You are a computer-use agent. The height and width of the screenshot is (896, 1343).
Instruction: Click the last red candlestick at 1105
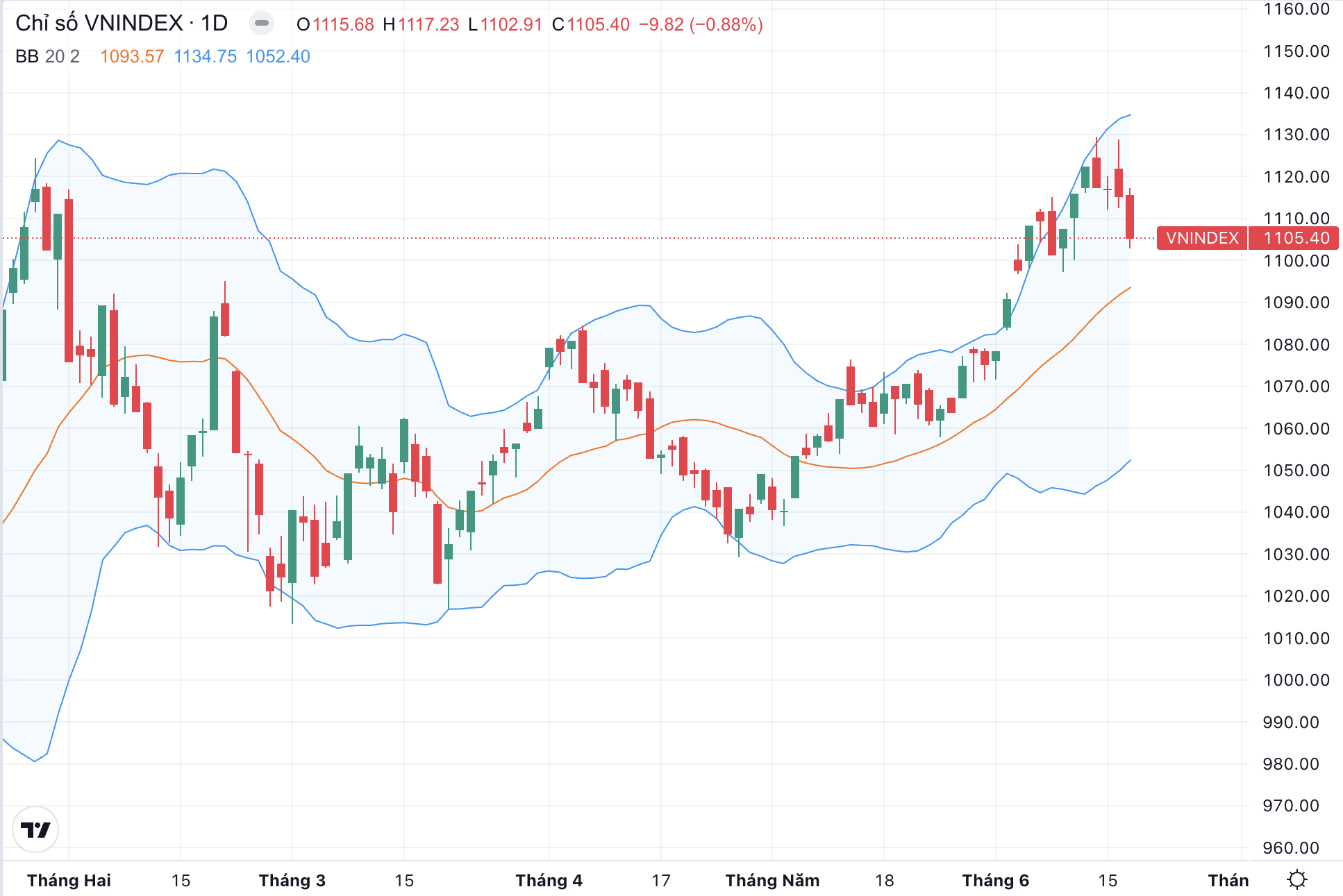[1130, 217]
